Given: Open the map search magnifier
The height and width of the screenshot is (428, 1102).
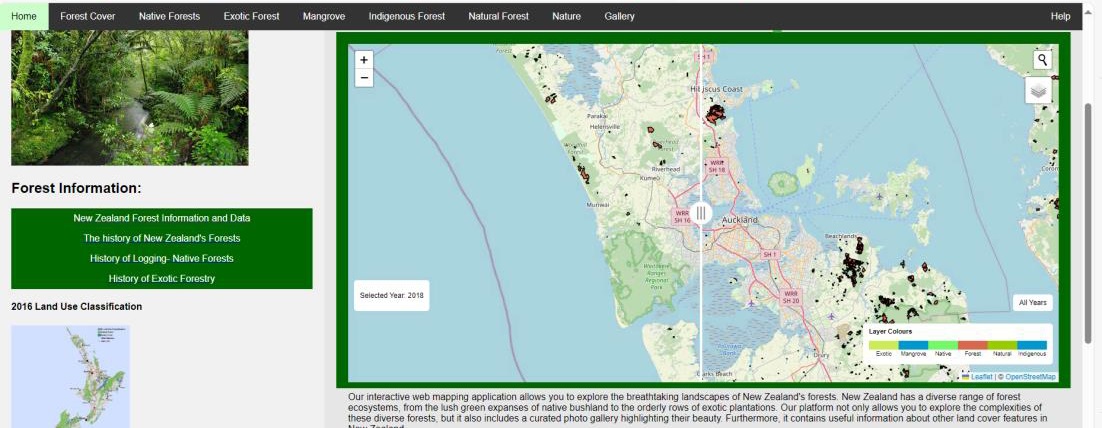Looking at the screenshot, I should [1042, 60].
